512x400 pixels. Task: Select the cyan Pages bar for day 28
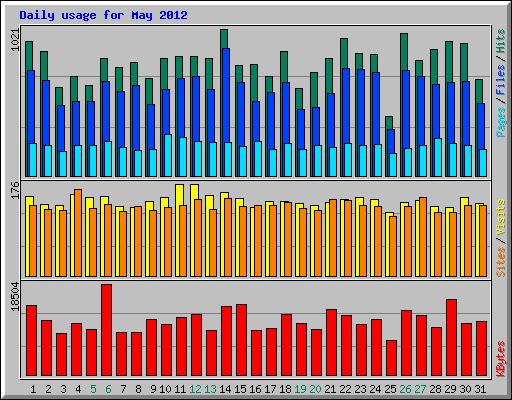tap(438, 157)
